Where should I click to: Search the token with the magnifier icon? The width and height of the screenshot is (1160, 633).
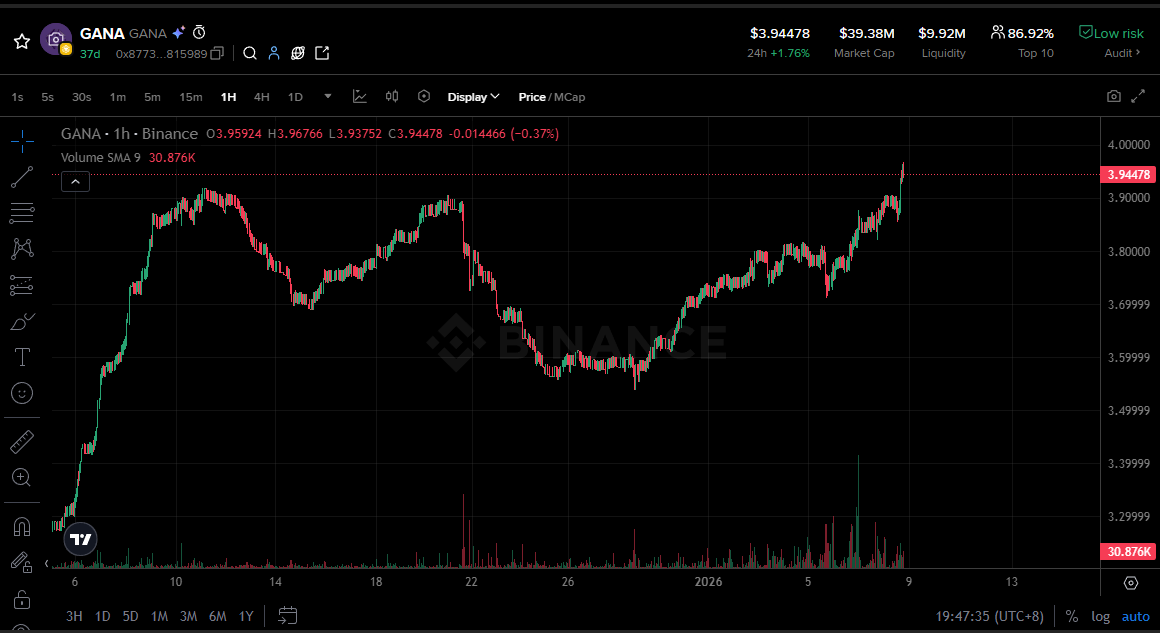[x=250, y=53]
